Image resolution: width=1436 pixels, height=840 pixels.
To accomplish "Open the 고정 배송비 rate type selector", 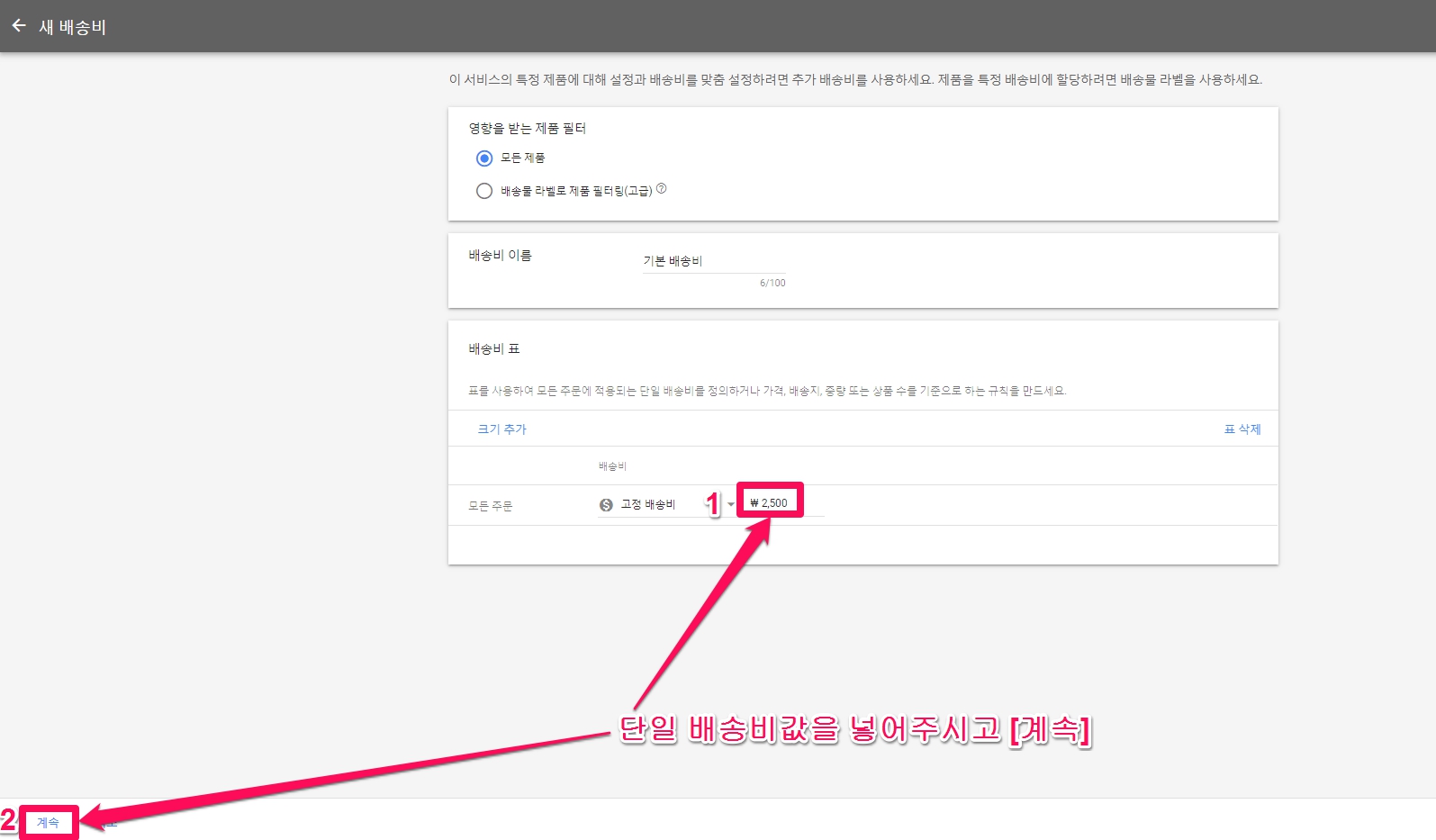I will (648, 504).
